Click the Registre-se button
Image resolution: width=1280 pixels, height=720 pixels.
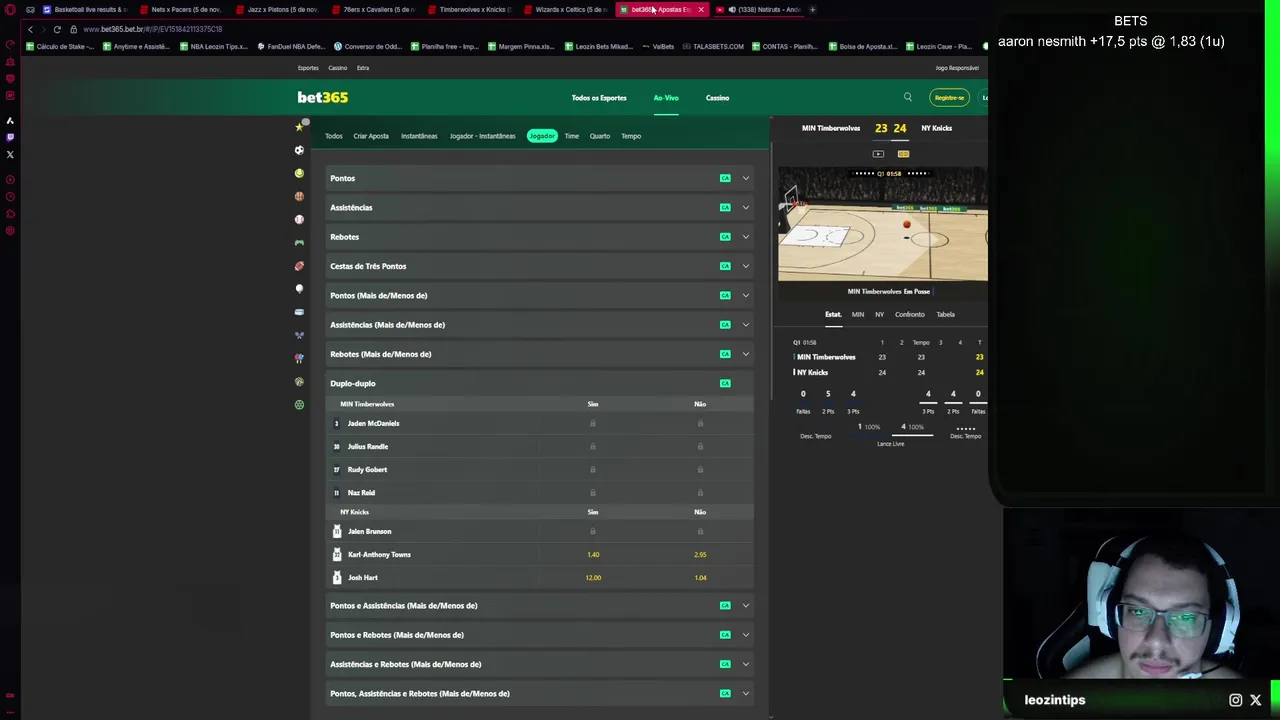pos(949,97)
